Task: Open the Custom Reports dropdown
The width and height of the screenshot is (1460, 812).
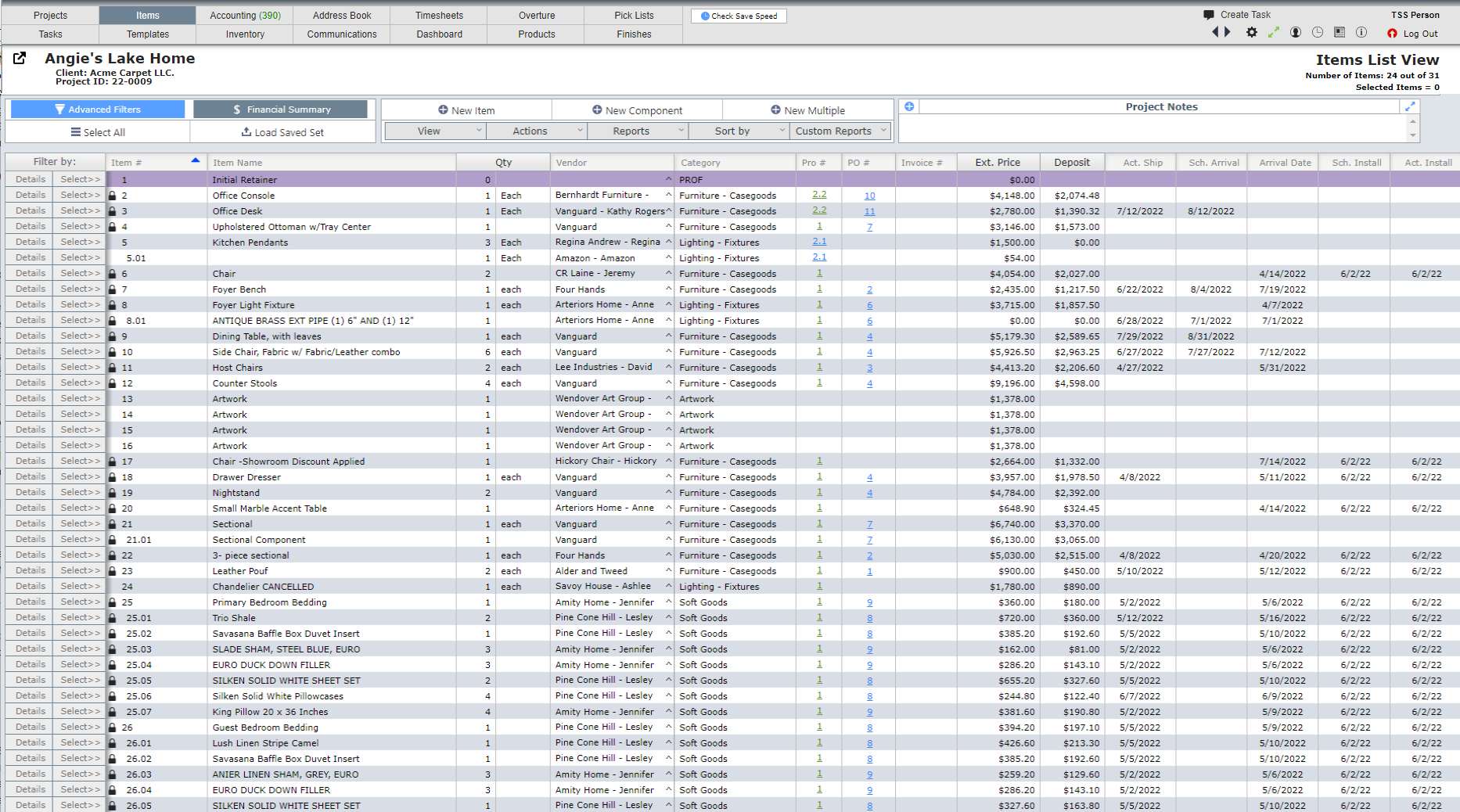Action: tap(840, 131)
